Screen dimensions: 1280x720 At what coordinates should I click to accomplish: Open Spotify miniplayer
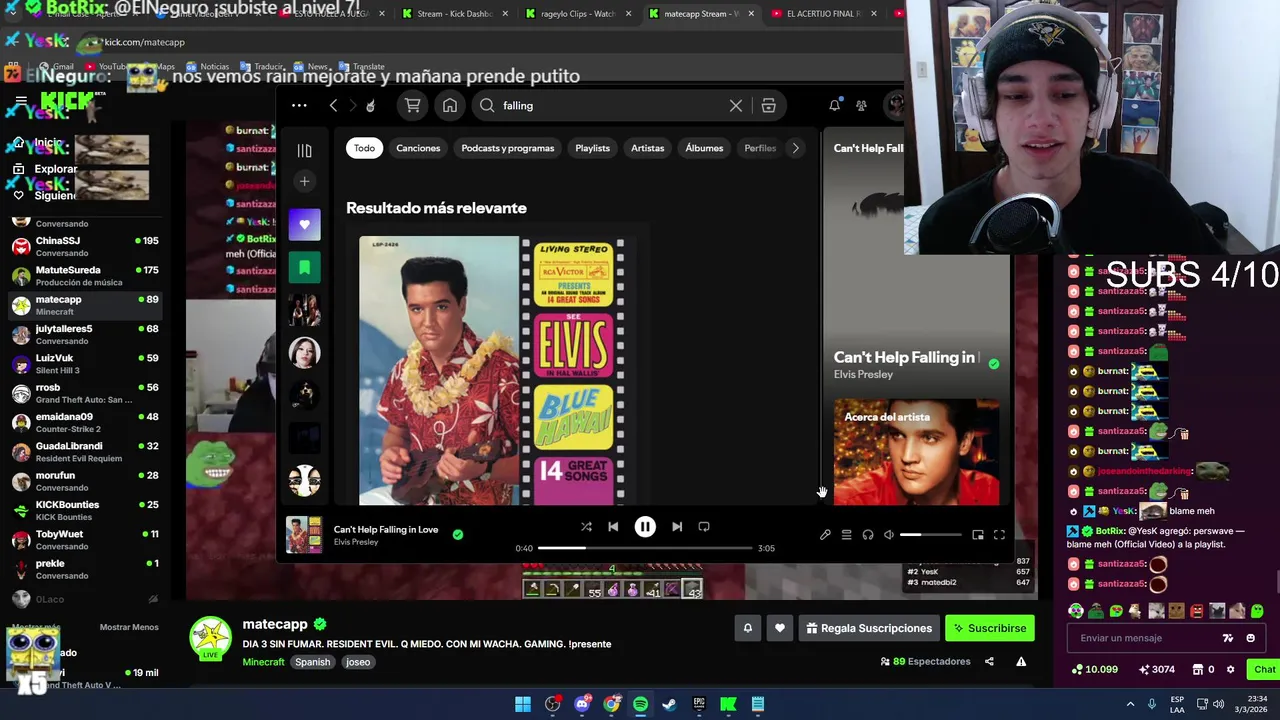click(978, 535)
